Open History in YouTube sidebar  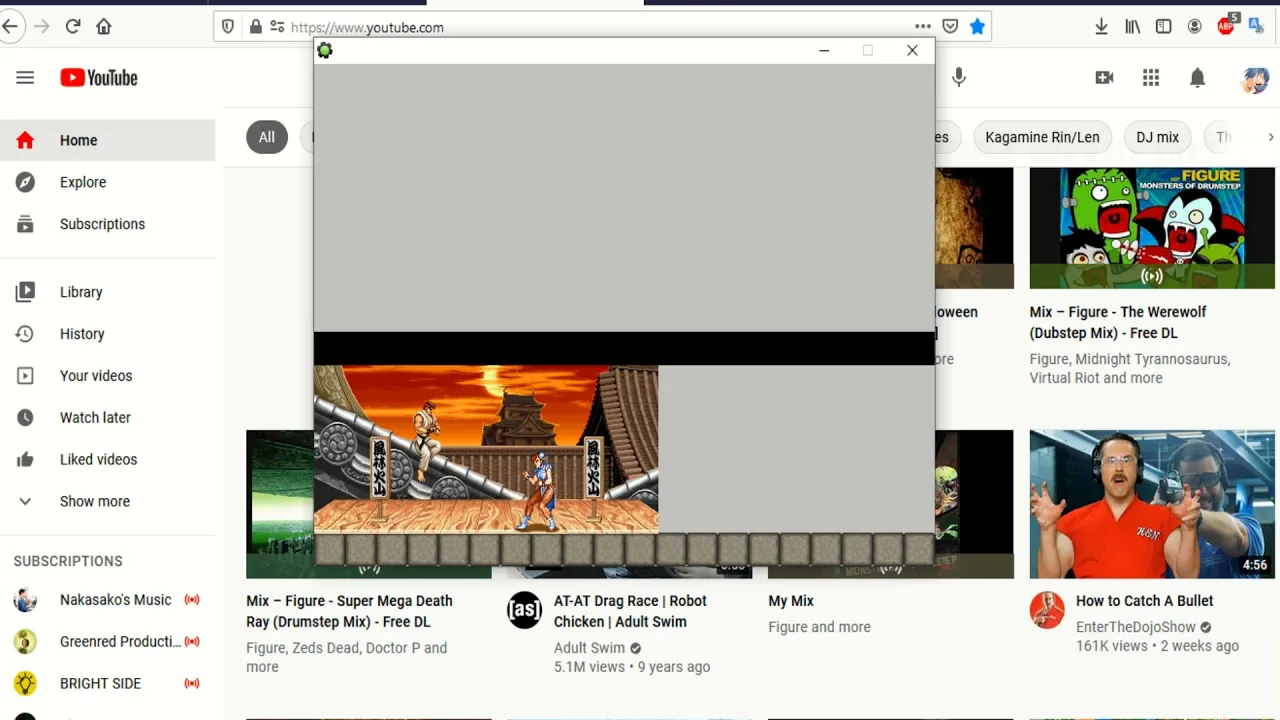click(x=107, y=334)
